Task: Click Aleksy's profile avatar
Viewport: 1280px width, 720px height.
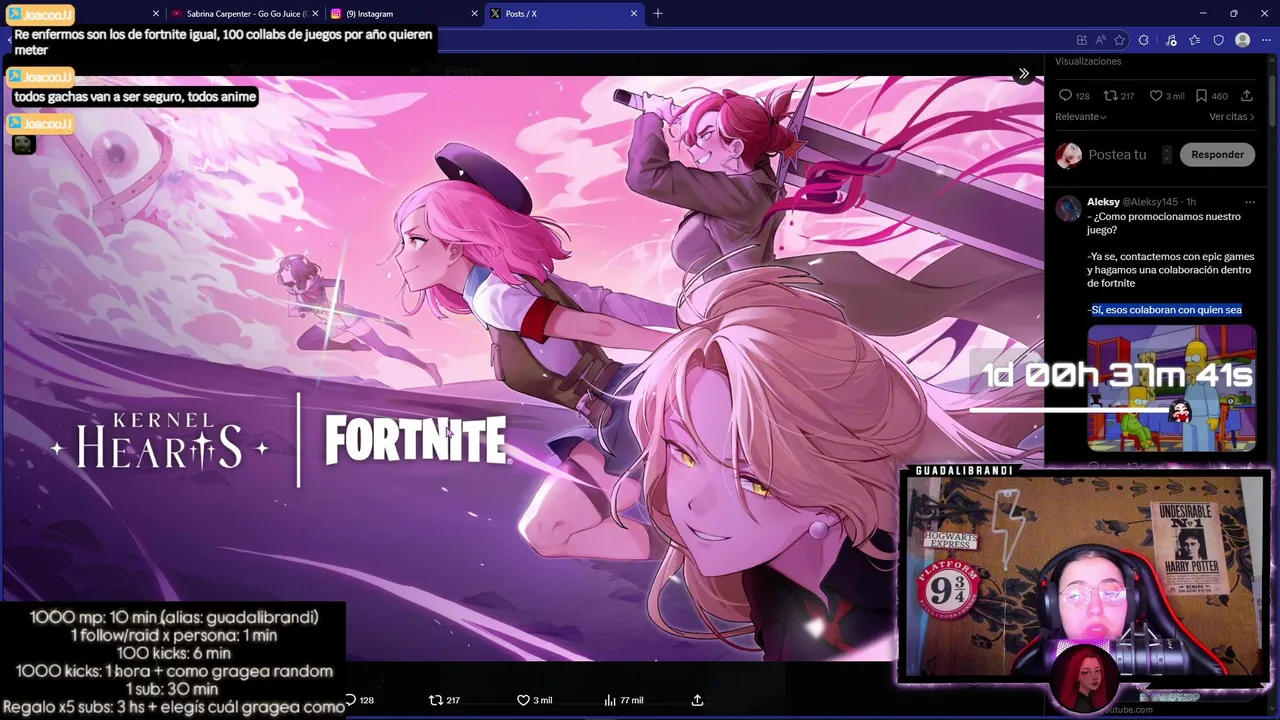Action: point(1069,208)
